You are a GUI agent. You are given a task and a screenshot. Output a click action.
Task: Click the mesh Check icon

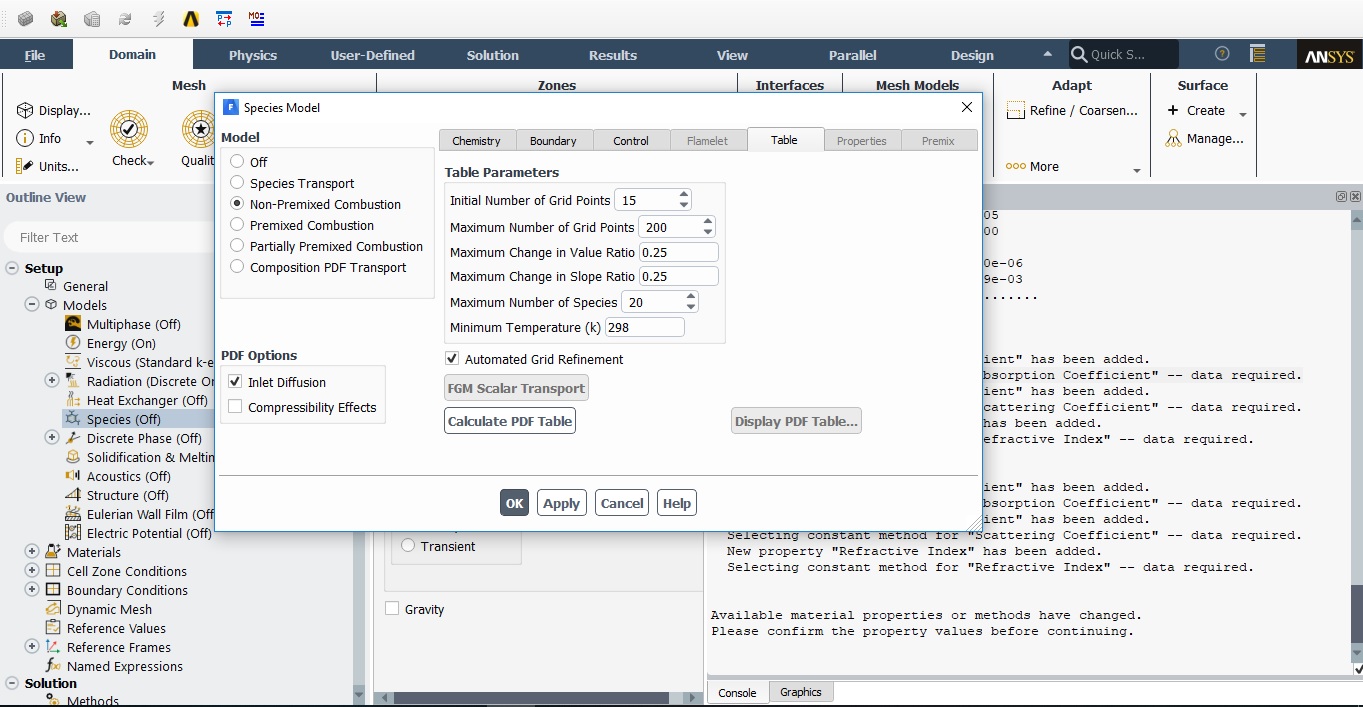point(129,130)
